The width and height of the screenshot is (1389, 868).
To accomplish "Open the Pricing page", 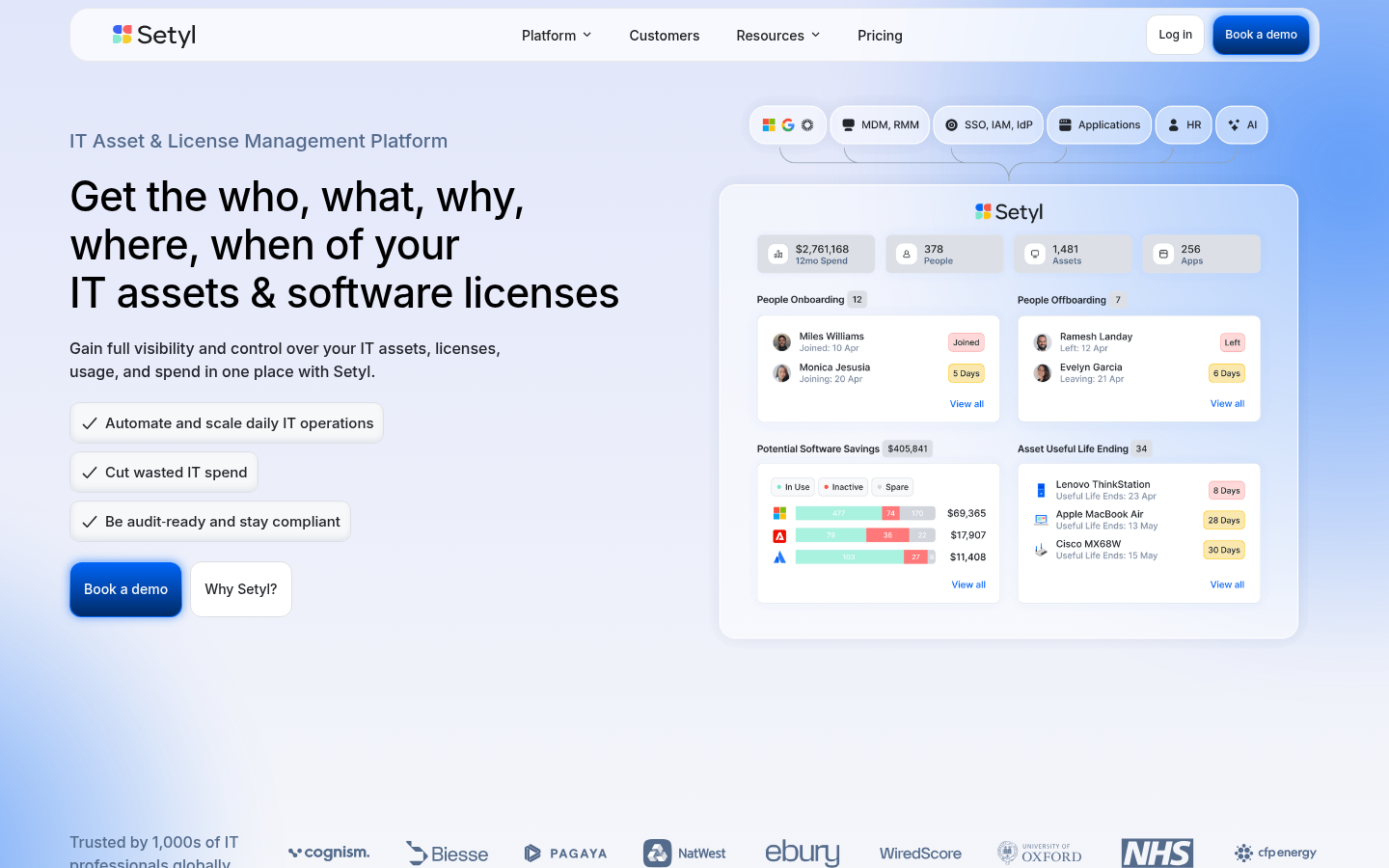I will 880,35.
